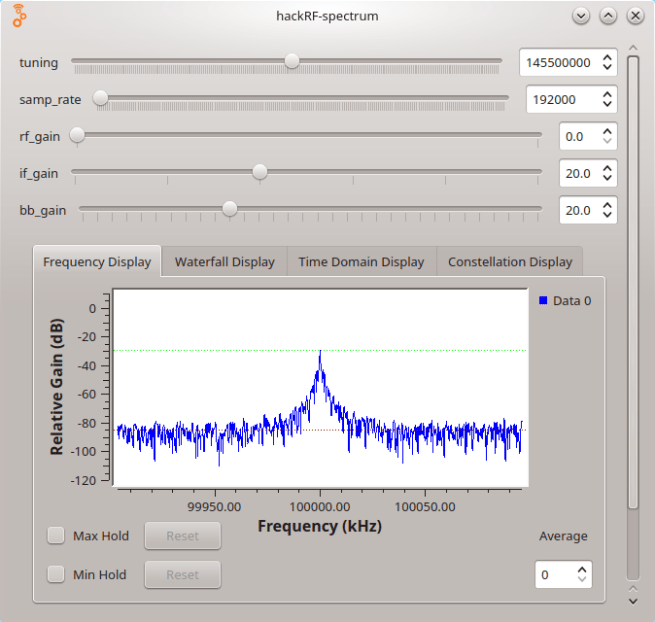The height and width of the screenshot is (622, 655).
Task: Decrease samp_rate value with down arrow
Action: click(x=606, y=104)
